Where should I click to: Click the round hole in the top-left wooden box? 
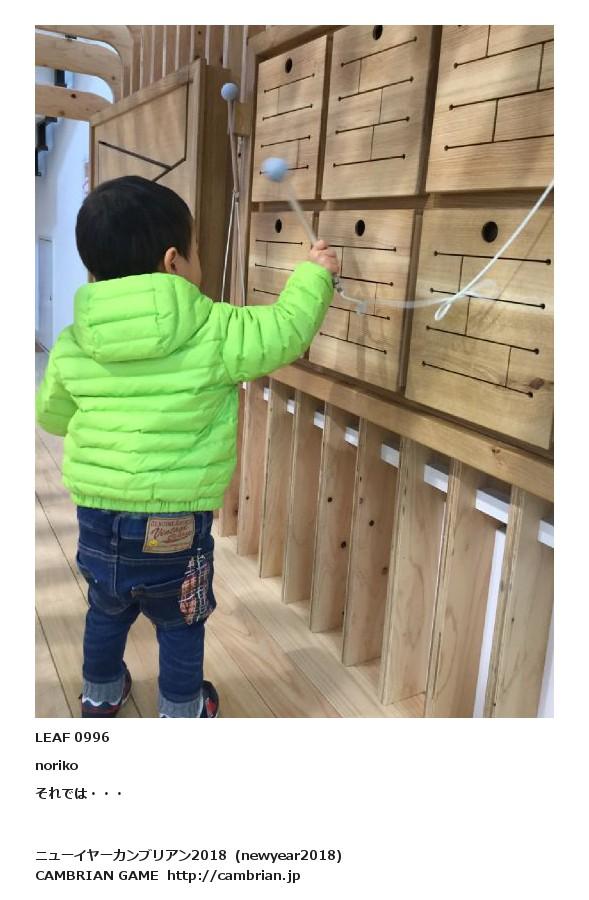288,65
